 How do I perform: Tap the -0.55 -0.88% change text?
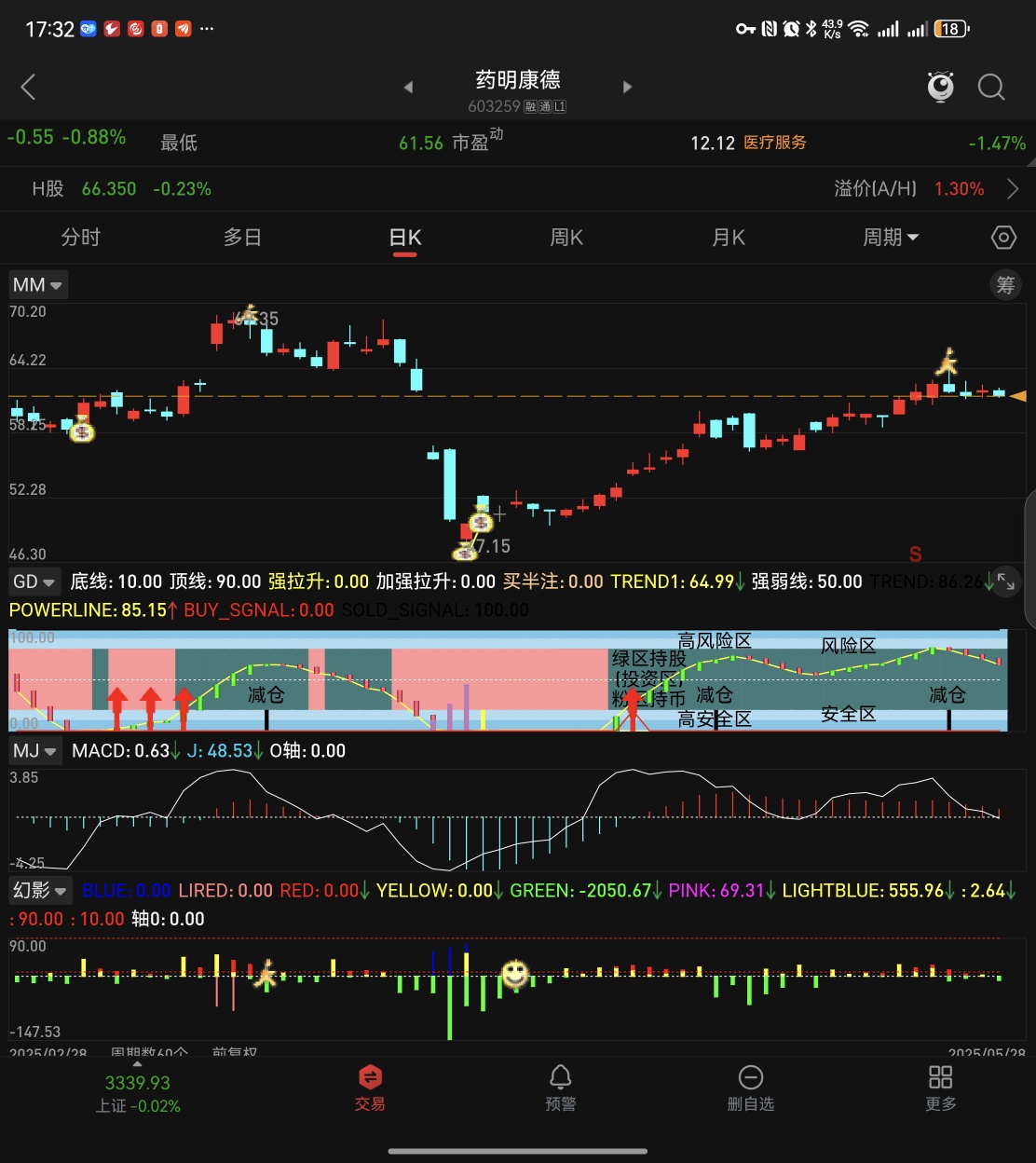coord(66,137)
